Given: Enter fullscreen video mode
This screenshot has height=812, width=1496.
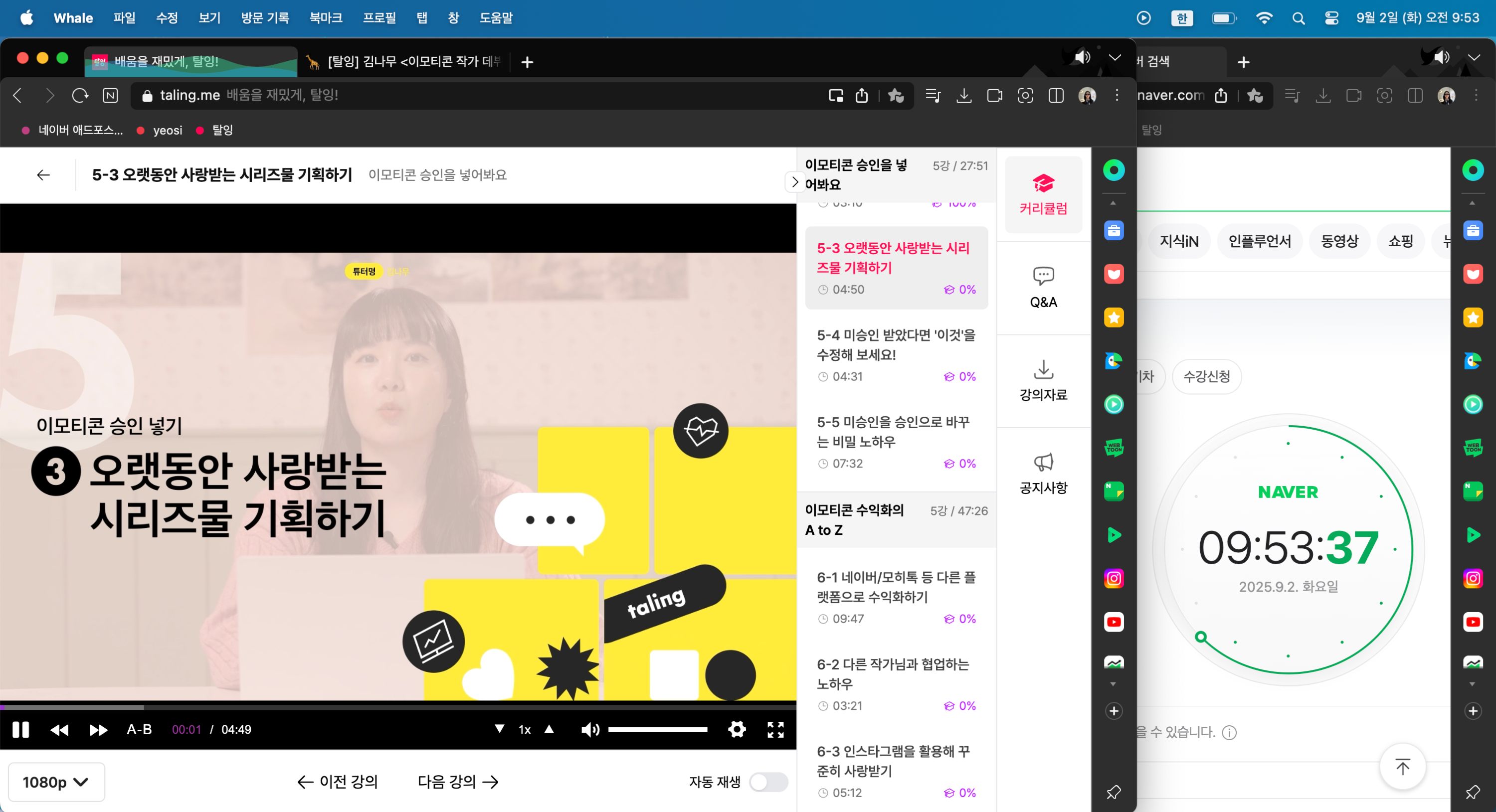Looking at the screenshot, I should (775, 729).
